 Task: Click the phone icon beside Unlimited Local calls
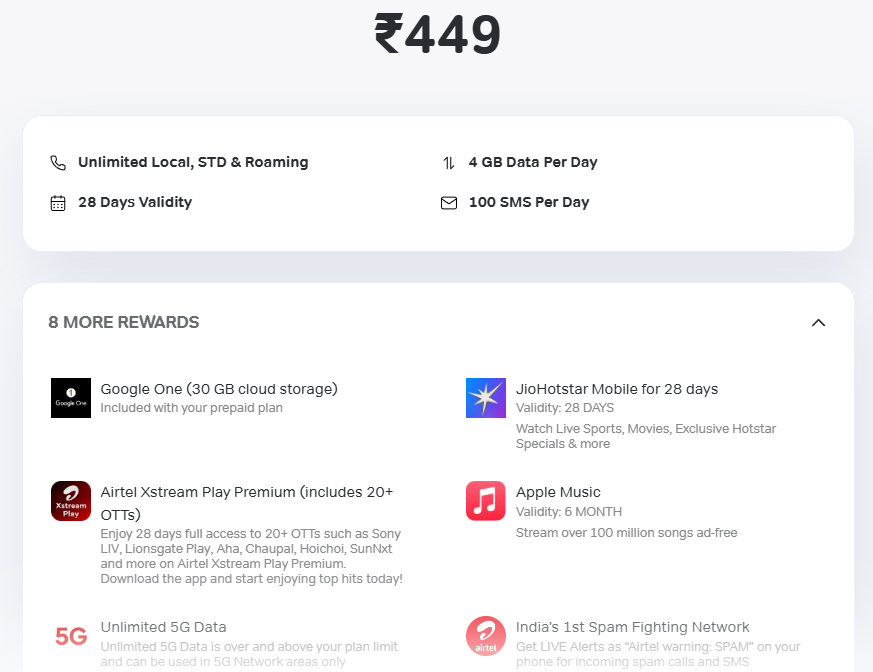(56, 161)
